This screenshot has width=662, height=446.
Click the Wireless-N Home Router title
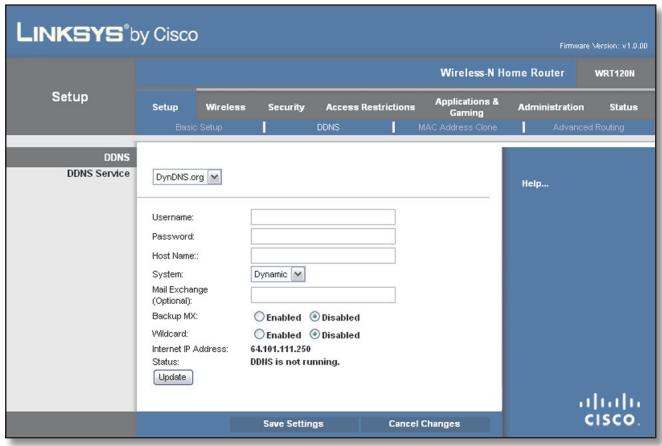502,73
